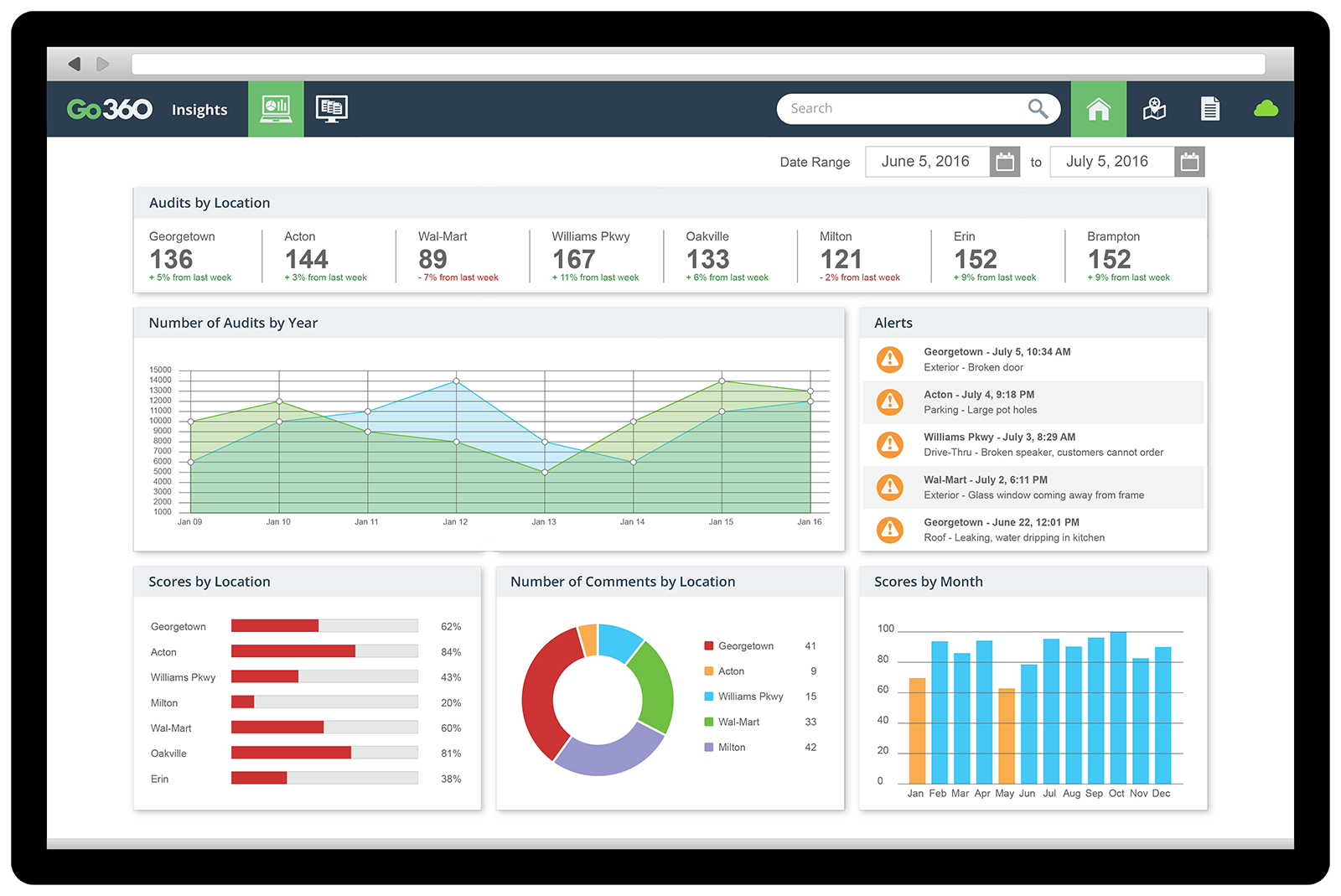Click the search magnifier icon
Image resolution: width=1341 pixels, height=896 pixels.
(1038, 109)
